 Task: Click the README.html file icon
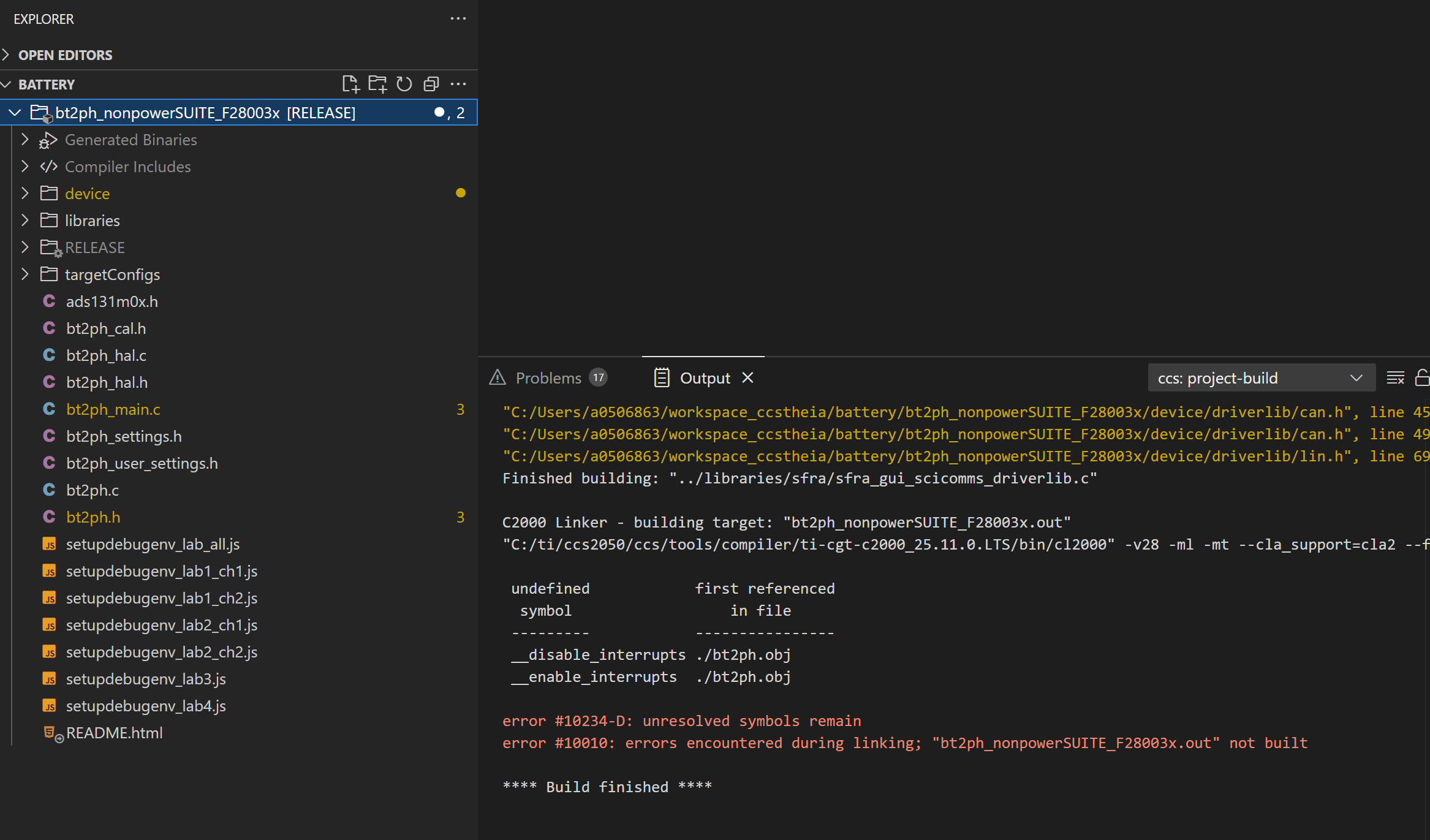point(53,733)
